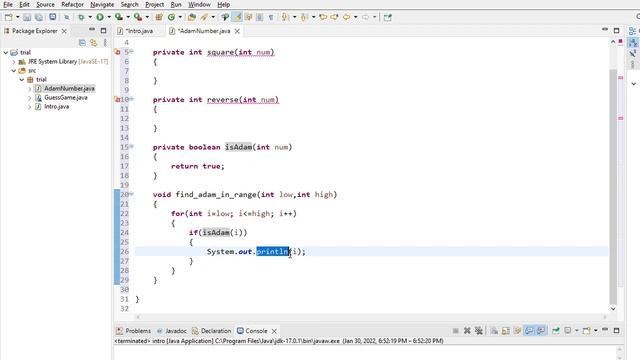Click Pin Console icon
The image size is (640, 360).
click(x=556, y=331)
